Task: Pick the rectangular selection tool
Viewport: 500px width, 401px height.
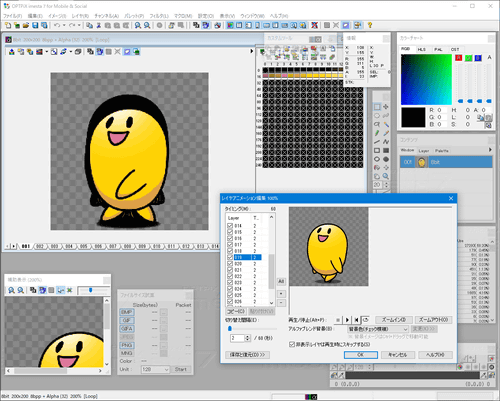Action: point(377,107)
